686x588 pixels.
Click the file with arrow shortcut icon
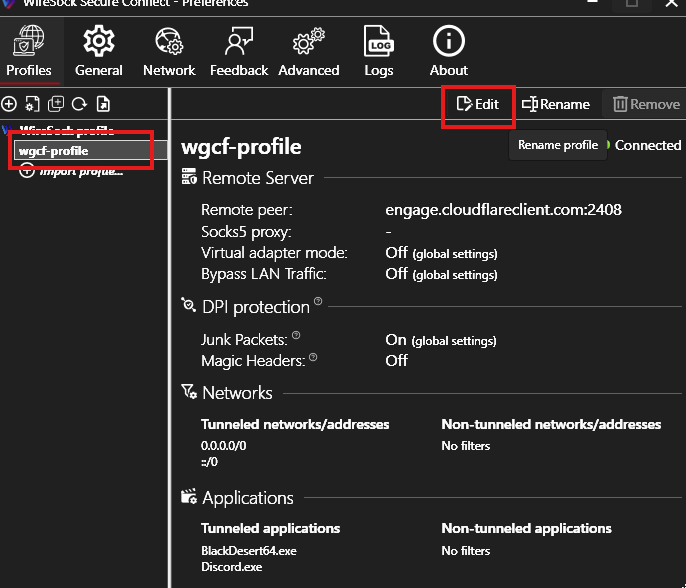point(103,104)
